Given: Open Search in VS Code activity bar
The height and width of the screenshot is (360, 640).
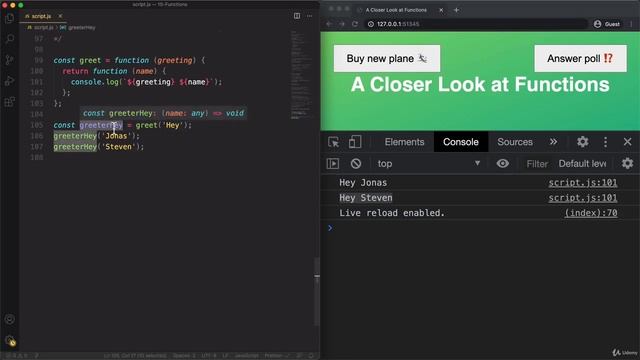Looking at the screenshot, I should (9, 39).
